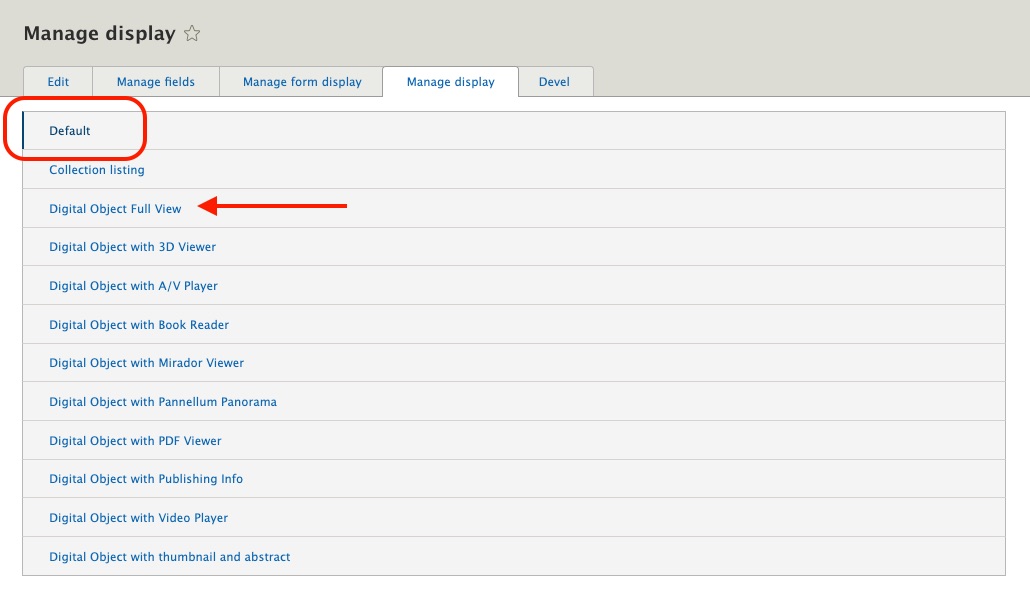This screenshot has width=1030, height=591.
Task: Select the active Manage display tab
Action: click(450, 82)
